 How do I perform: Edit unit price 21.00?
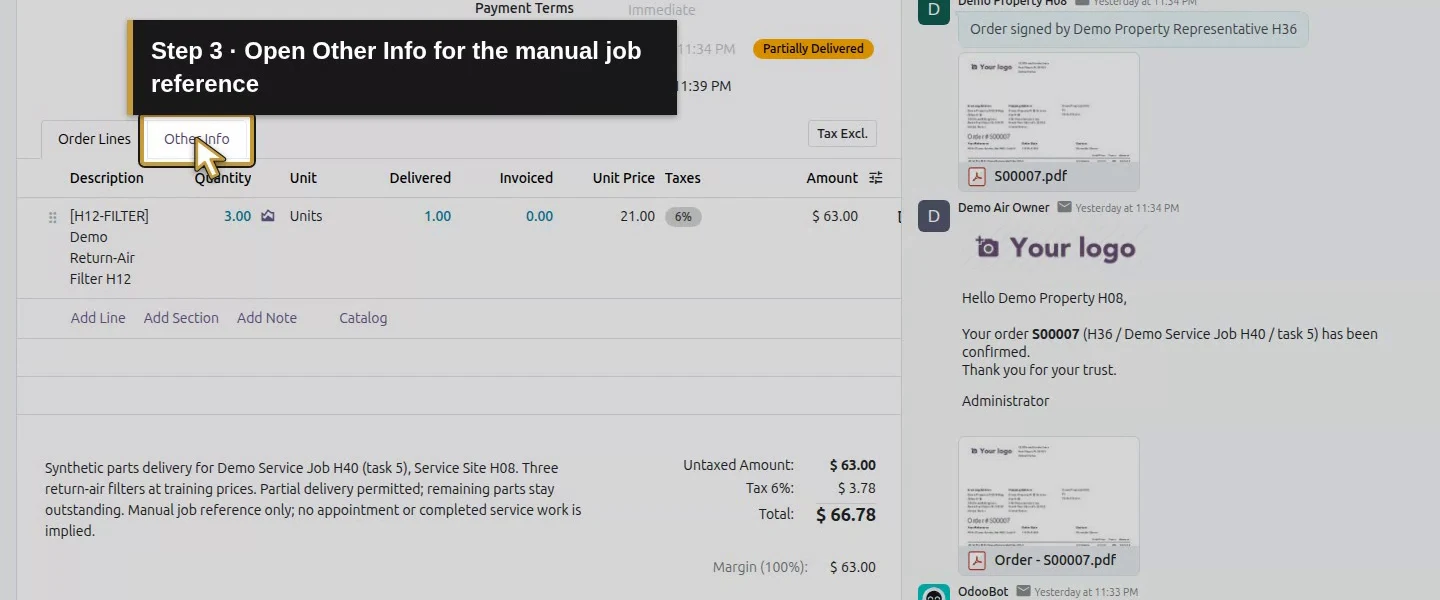coord(637,216)
